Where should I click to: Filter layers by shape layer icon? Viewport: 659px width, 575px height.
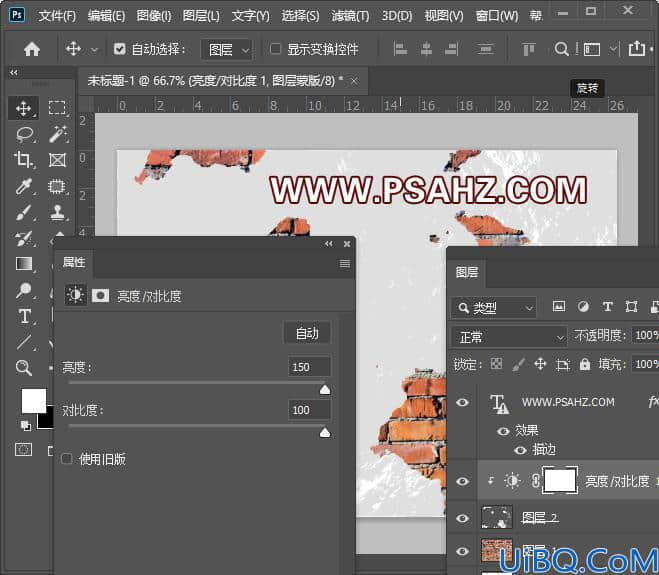(631, 306)
